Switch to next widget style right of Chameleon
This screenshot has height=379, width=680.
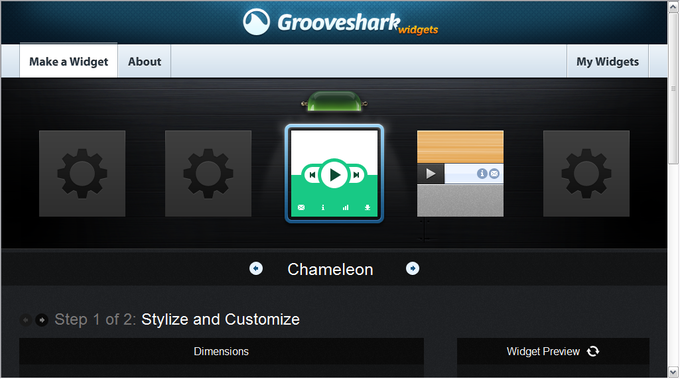[x=412, y=268]
